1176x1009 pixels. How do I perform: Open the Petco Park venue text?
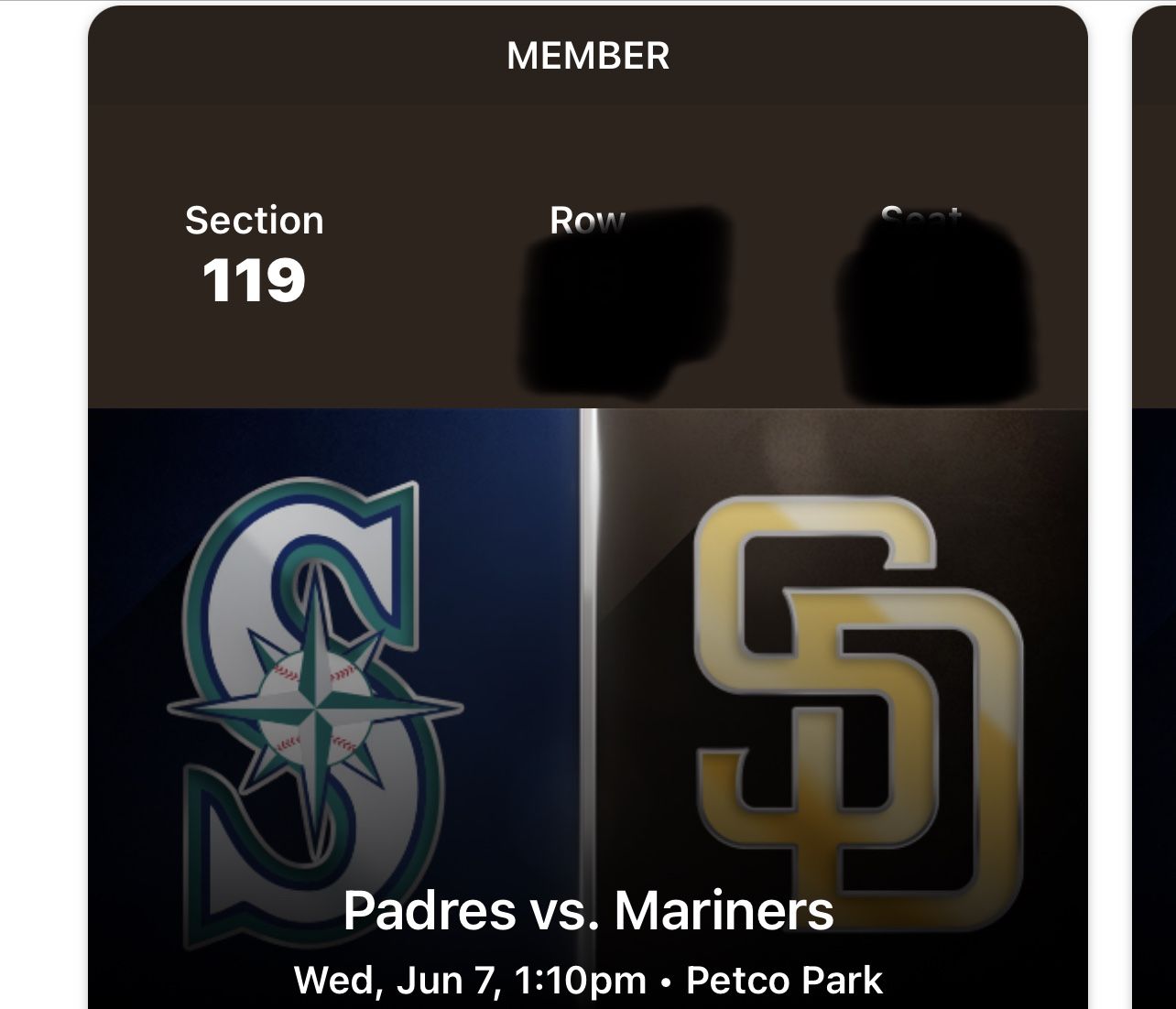pos(784,981)
